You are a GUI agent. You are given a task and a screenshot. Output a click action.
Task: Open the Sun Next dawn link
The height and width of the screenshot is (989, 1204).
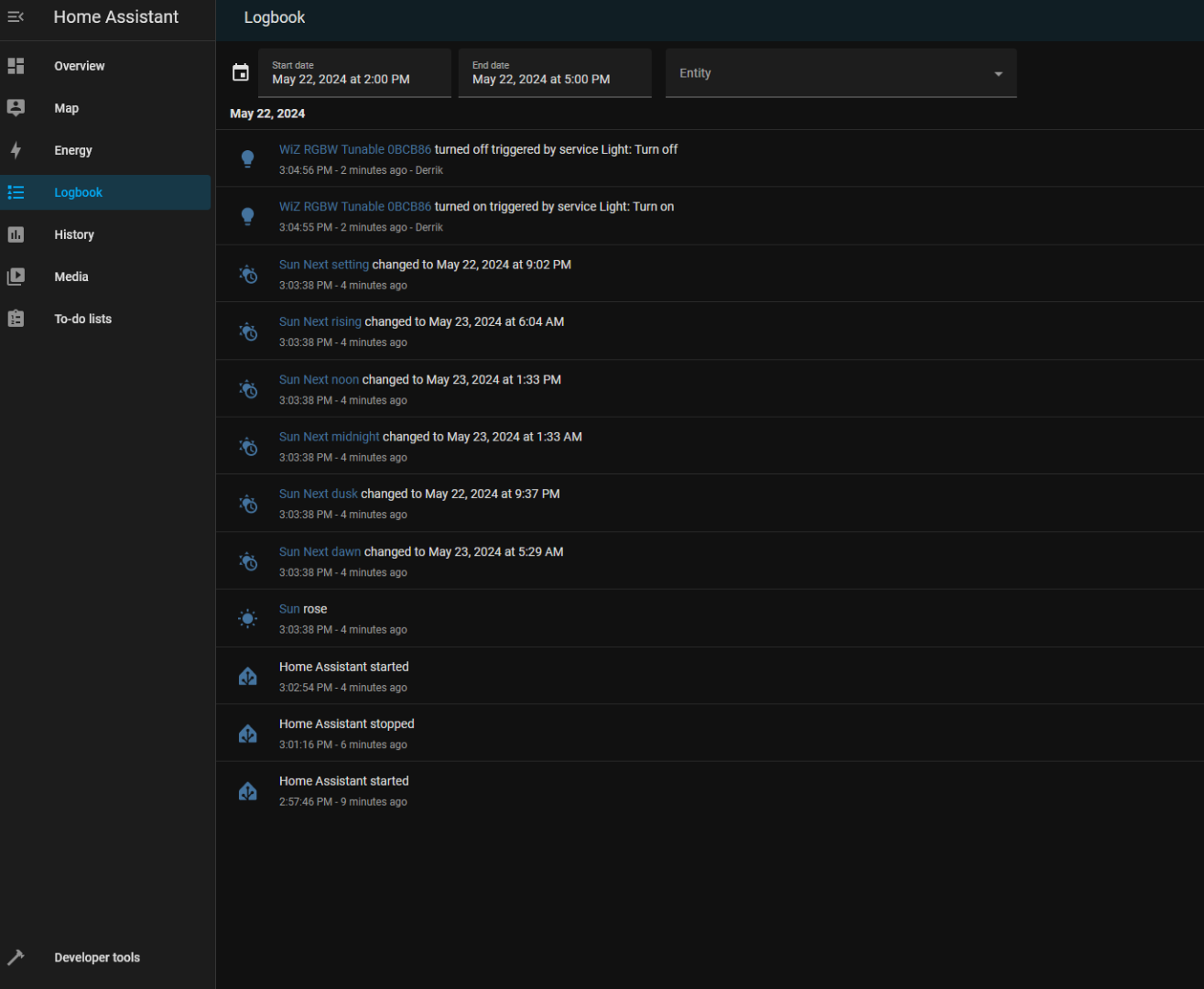pos(320,552)
